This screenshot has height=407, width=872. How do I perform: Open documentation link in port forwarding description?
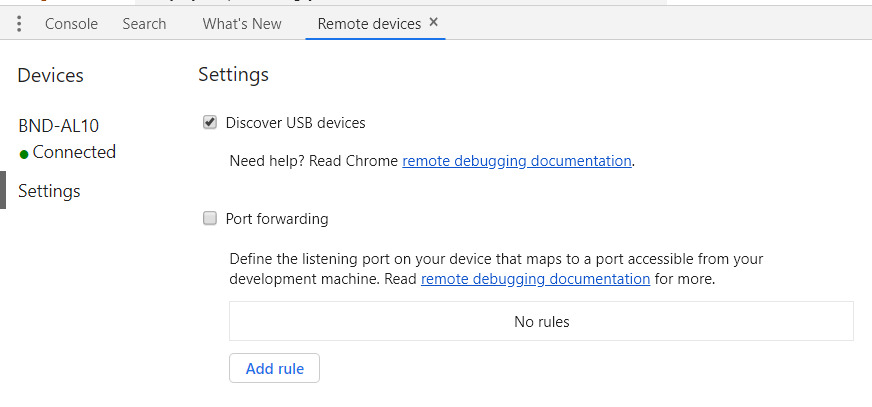coord(536,279)
